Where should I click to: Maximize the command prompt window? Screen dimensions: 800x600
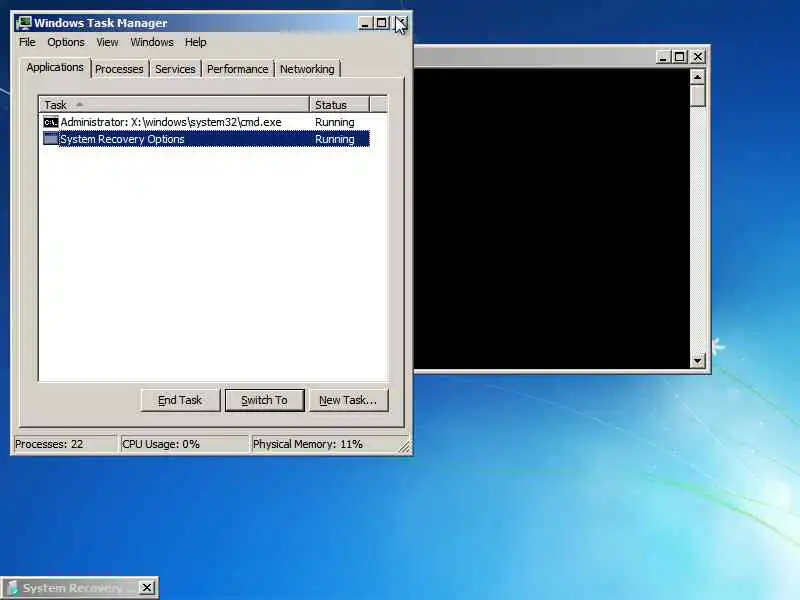tap(679, 57)
